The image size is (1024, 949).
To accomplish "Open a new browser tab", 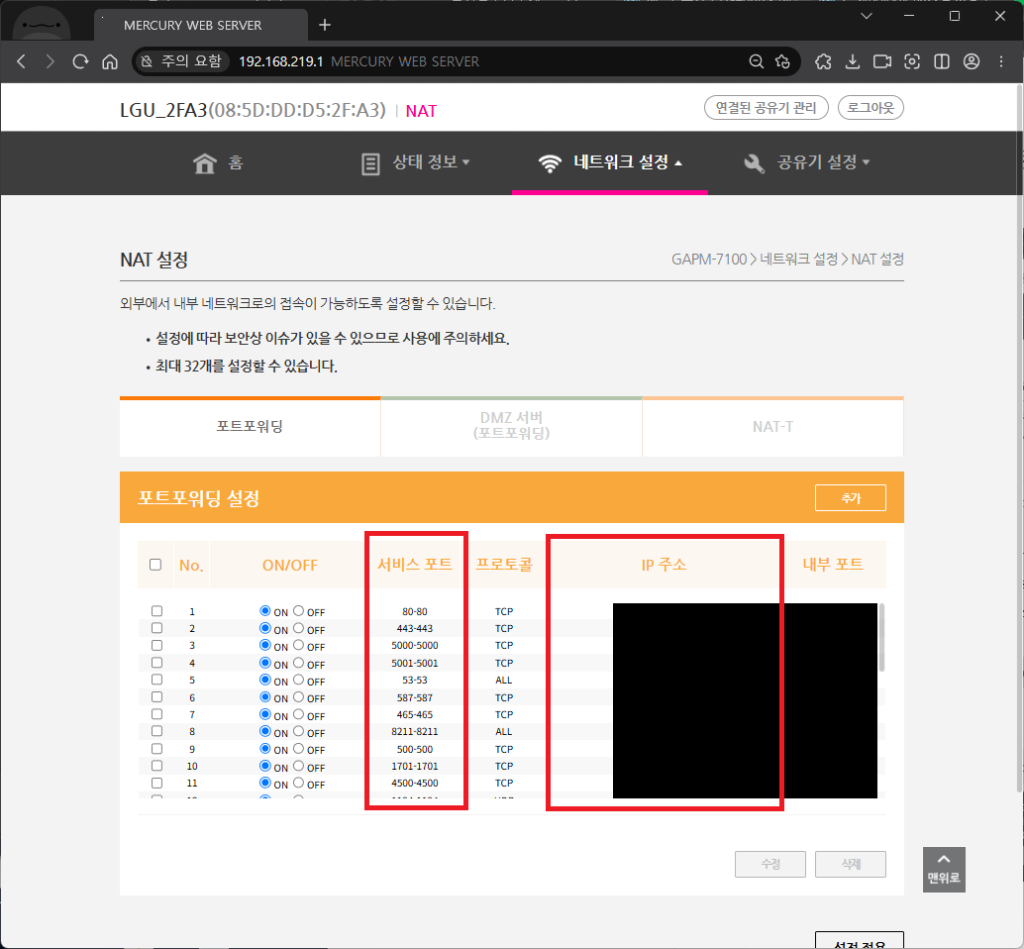I will (325, 25).
